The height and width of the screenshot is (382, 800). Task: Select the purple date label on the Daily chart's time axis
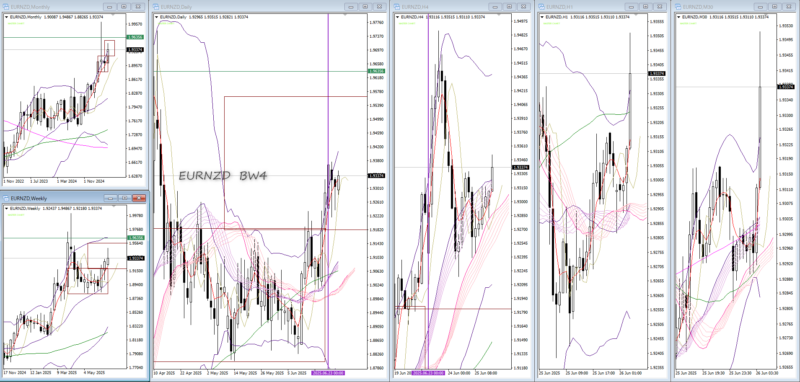pyautogui.click(x=328, y=373)
